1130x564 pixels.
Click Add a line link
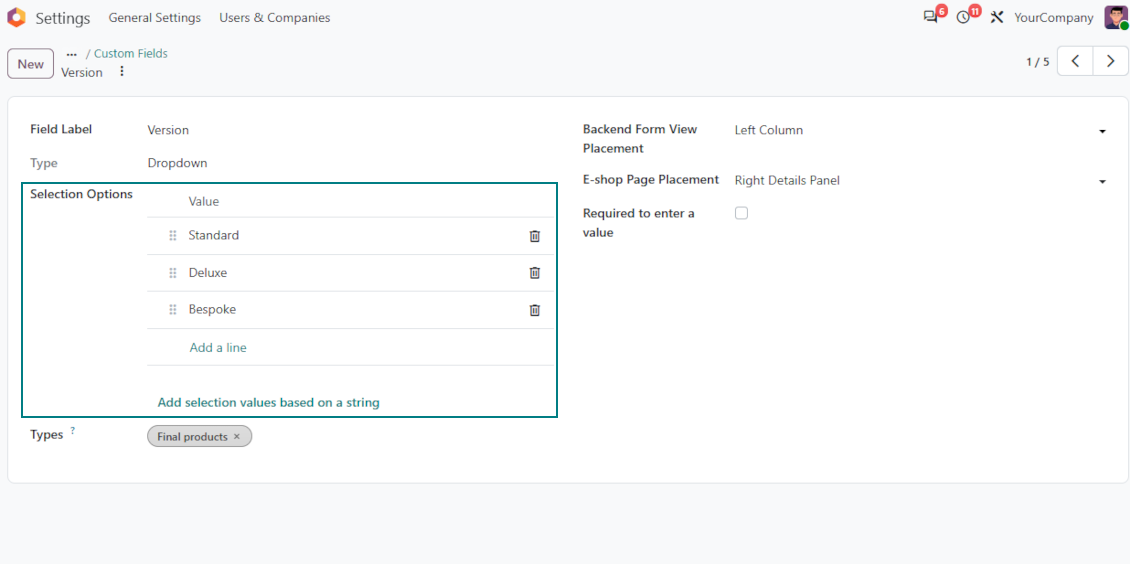218,347
